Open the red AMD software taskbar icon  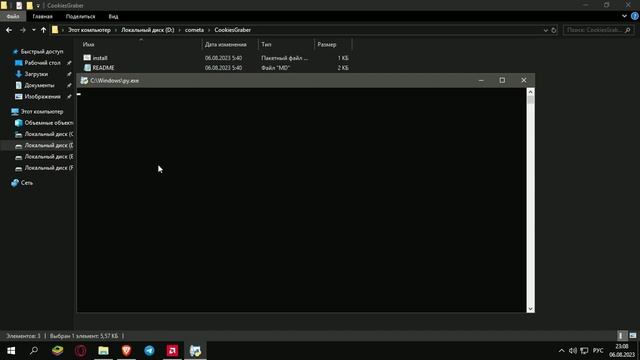(172, 351)
